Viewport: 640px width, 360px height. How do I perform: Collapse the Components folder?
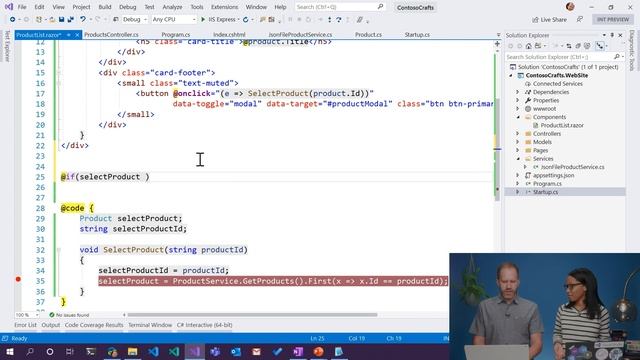[x=518, y=117]
